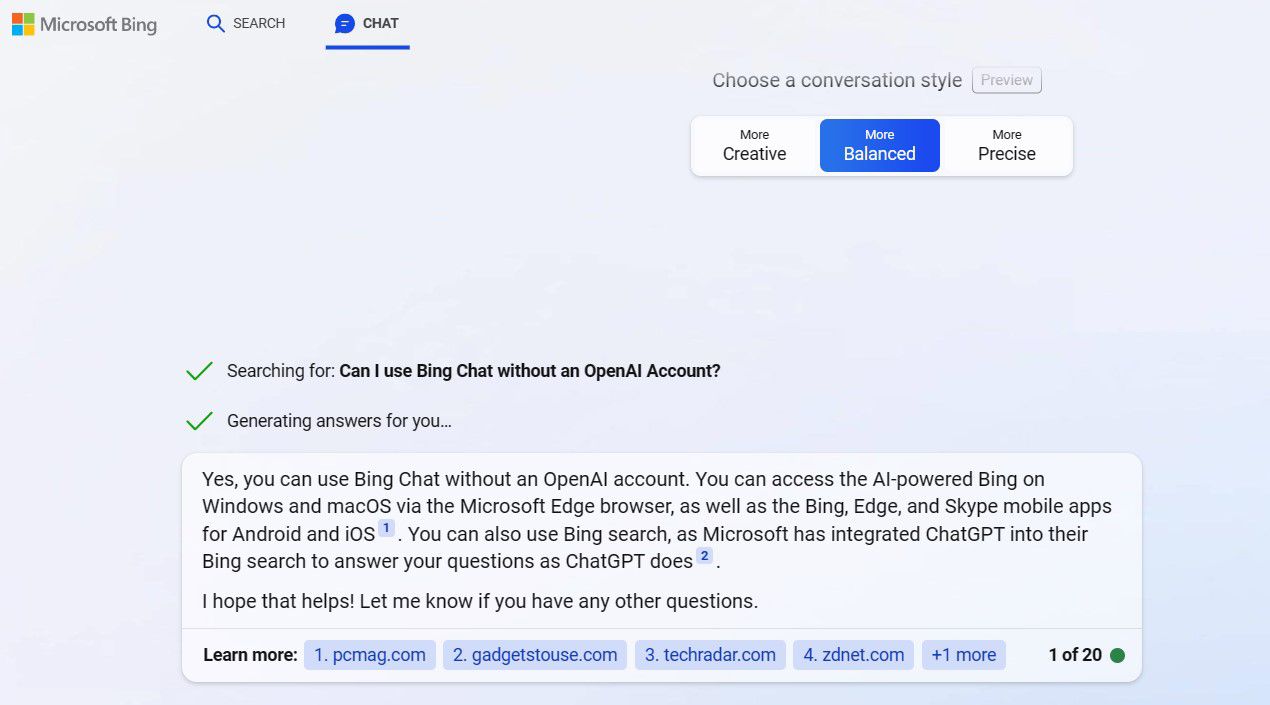Click the green status dot near "1 of 20"
Viewport: 1270px width, 705px height.
pos(1117,655)
